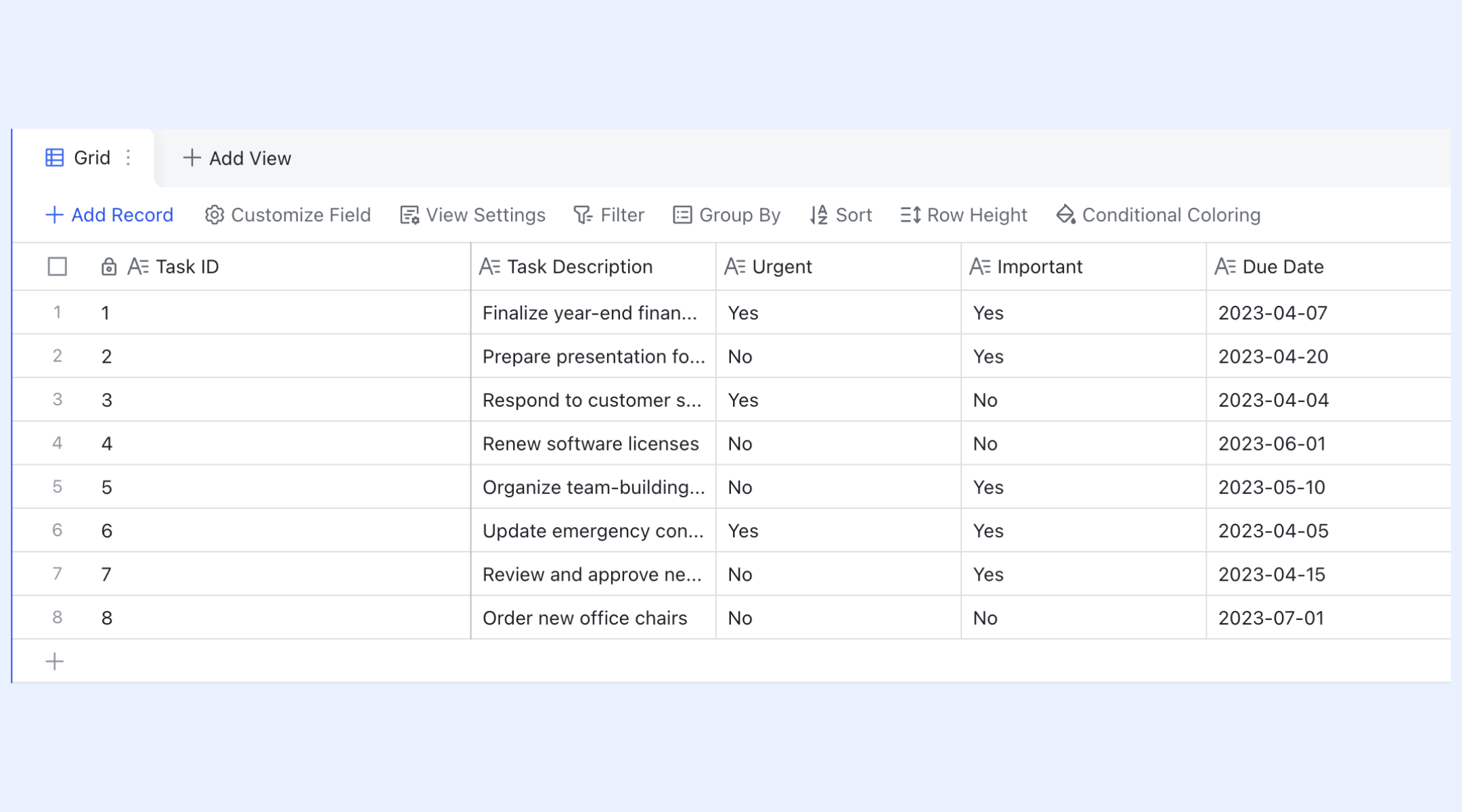Image resolution: width=1462 pixels, height=812 pixels.
Task: Click the Urgent column header
Action: [839, 267]
